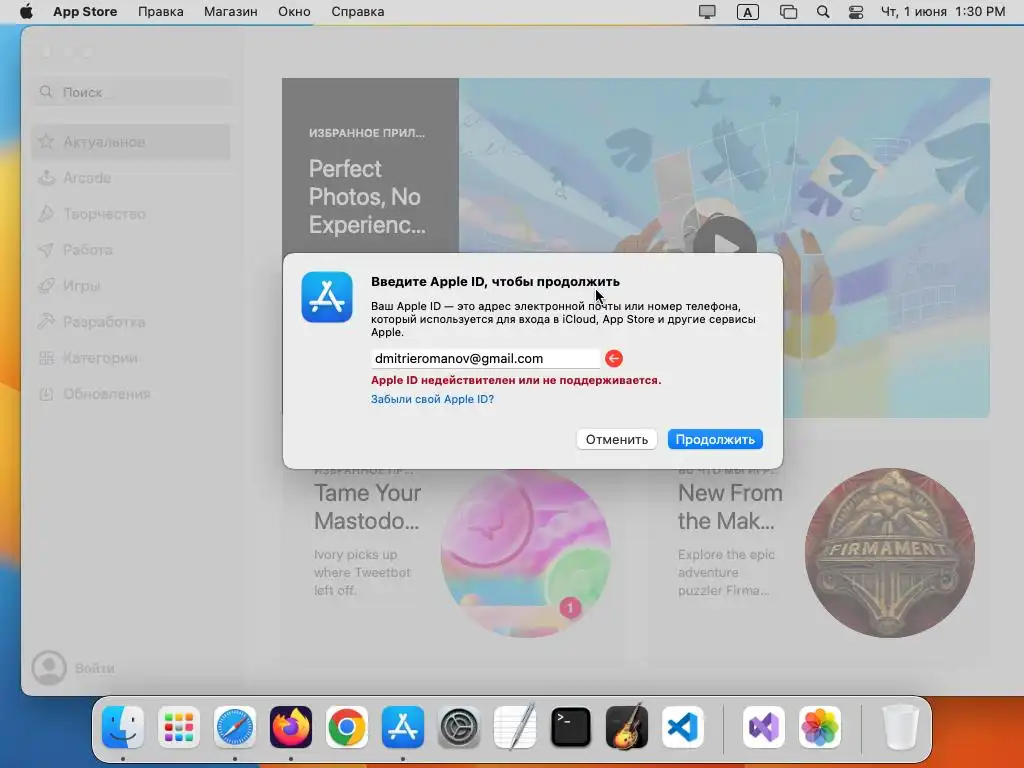Click the date and time in menu bar
1024x768 pixels.
[x=942, y=12]
